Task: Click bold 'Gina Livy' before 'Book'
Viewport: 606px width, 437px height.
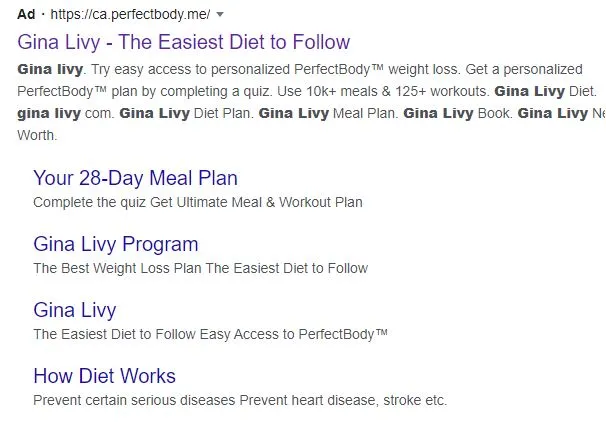Action: click(438, 114)
